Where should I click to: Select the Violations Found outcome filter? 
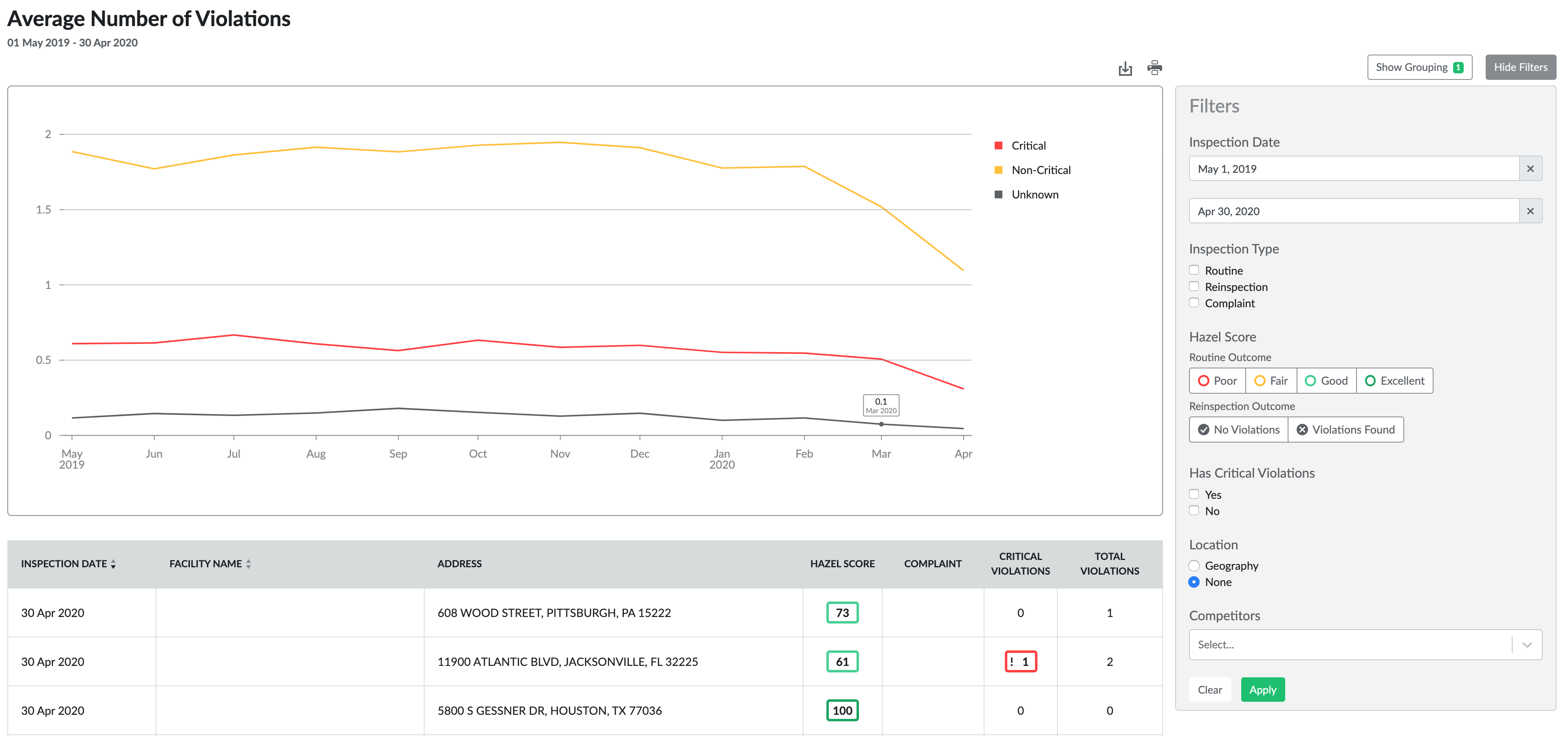[1345, 430]
